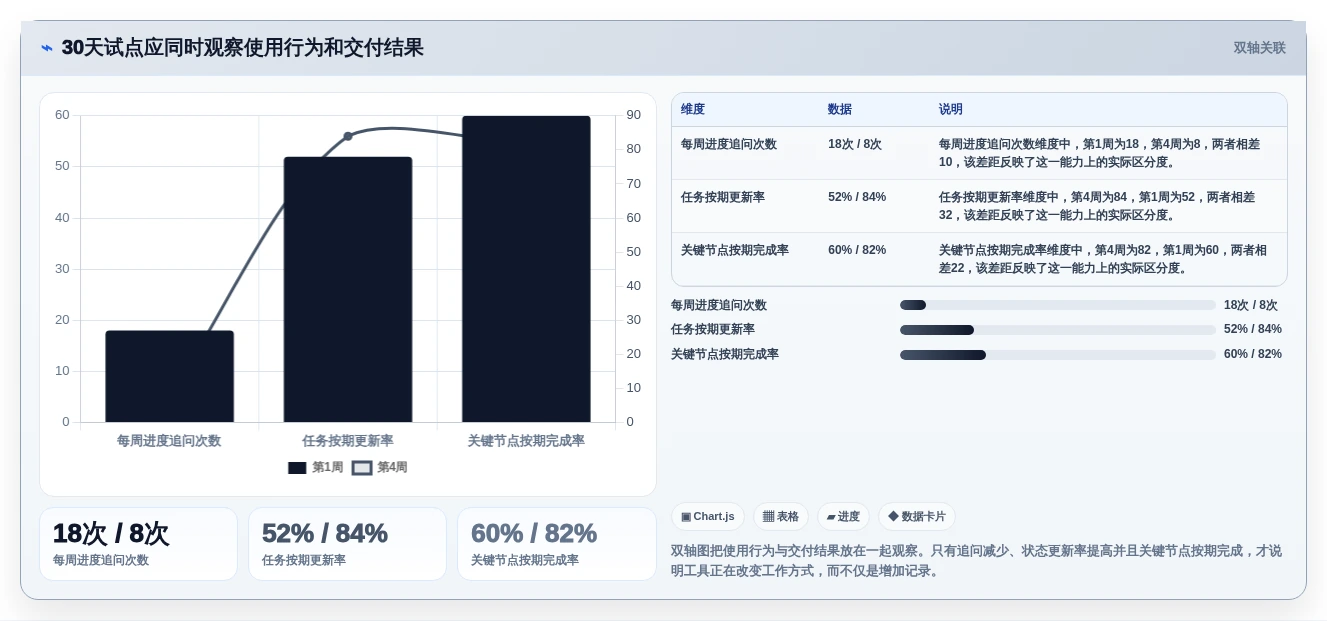Click the line point above 任务按期更新率 bar
Screen dimensions: 1327x621
point(348,136)
